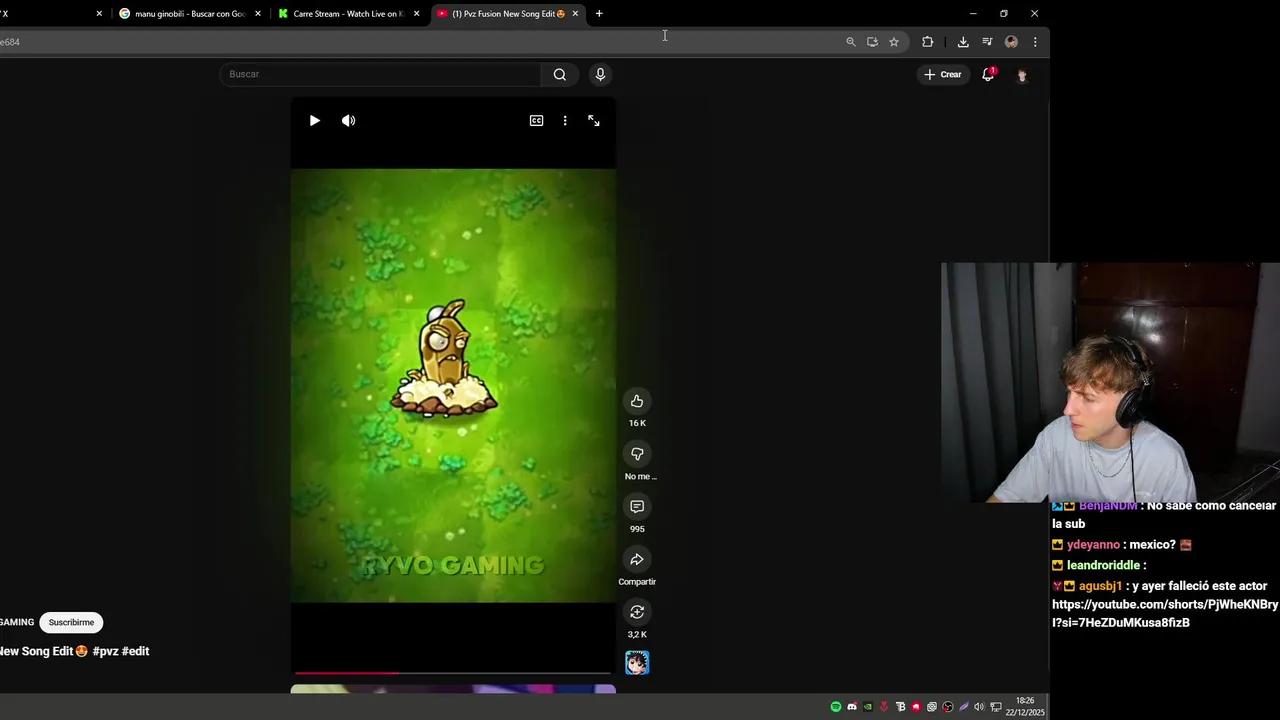Click the bold TB tray icon
Screen dimensions: 1280x720
point(900,707)
